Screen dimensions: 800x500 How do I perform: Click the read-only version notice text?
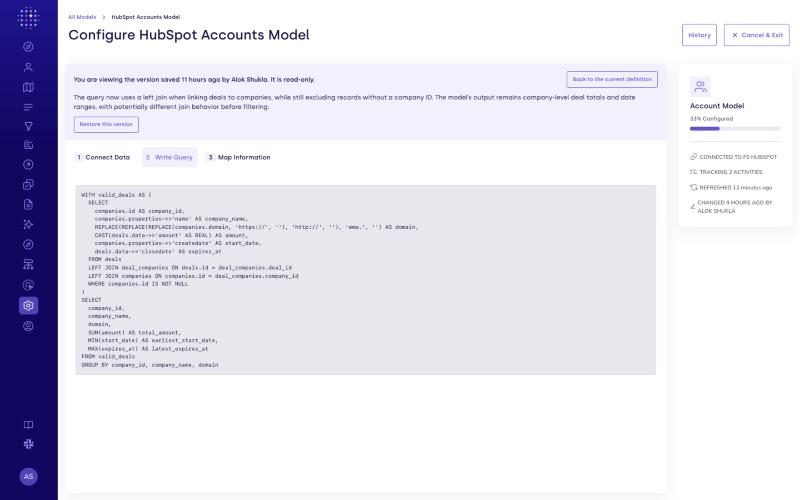[x=194, y=80]
